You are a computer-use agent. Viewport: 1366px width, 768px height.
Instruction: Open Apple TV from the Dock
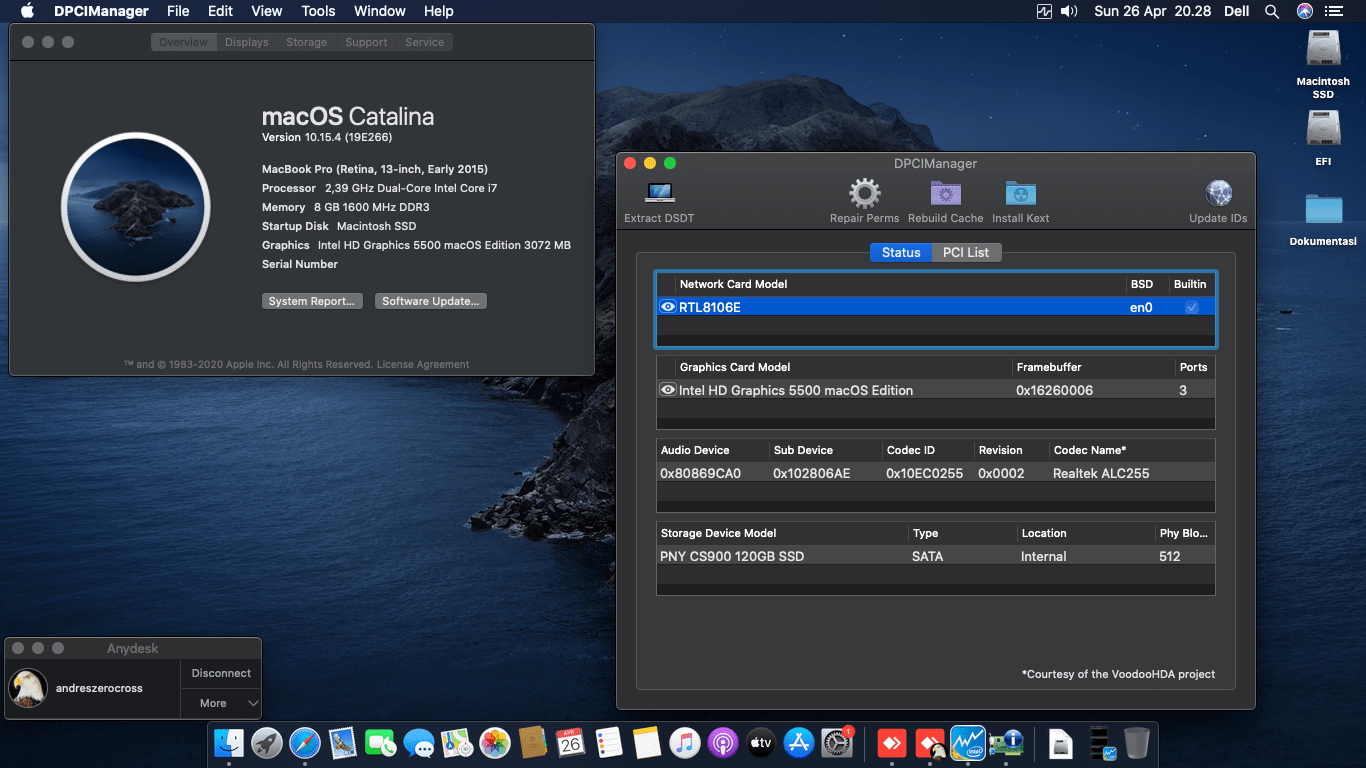point(761,743)
